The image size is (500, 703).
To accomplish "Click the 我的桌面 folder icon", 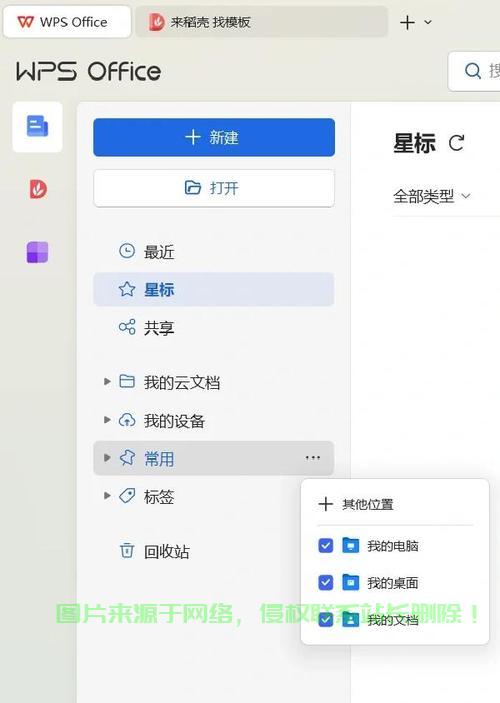I will pos(351,582).
